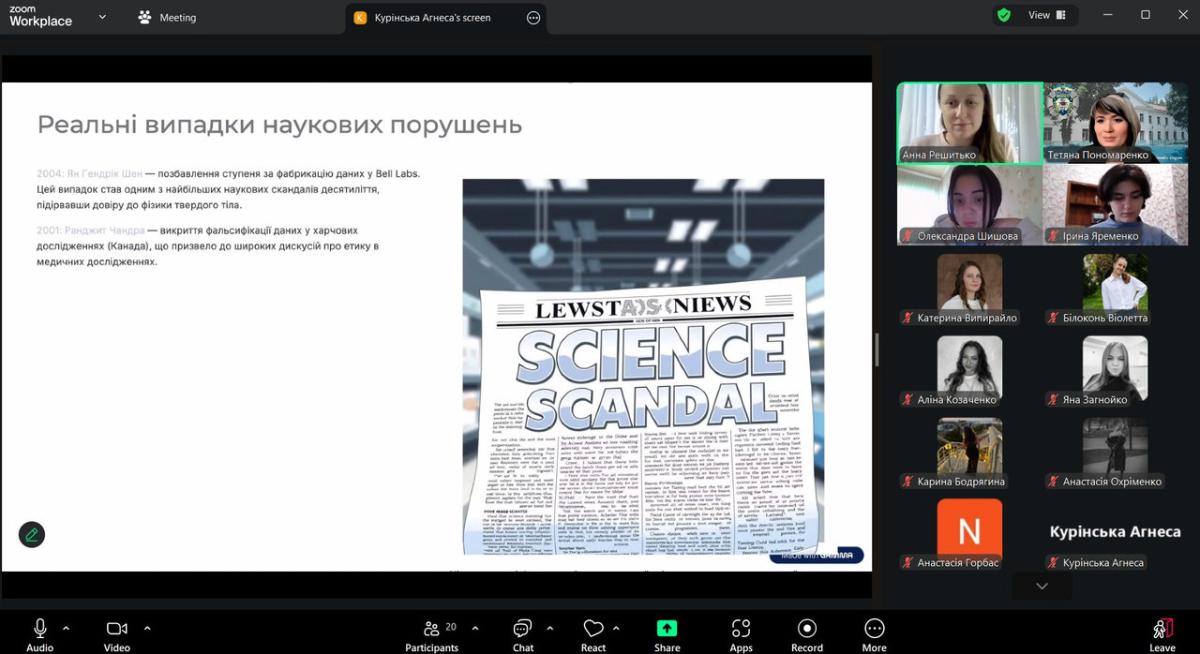Open the Apps menu
The height and width of the screenshot is (654, 1200).
pos(741,634)
